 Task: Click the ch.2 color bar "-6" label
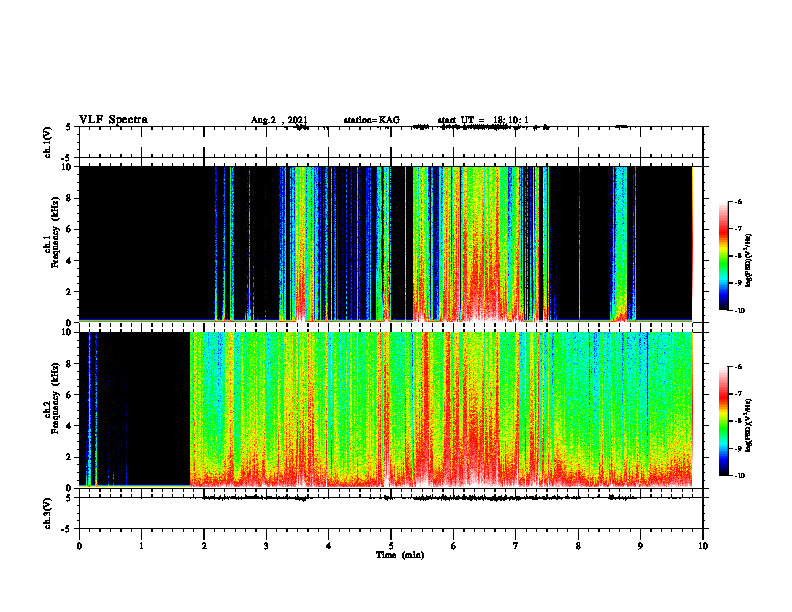point(738,367)
